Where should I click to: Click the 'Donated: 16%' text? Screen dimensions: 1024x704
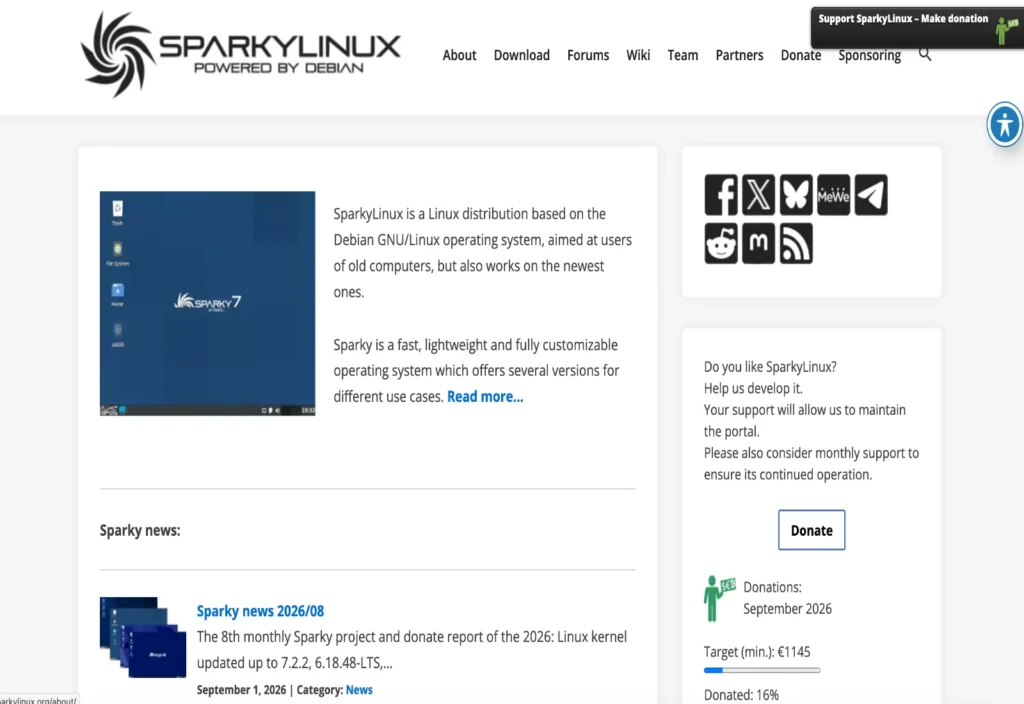741,695
